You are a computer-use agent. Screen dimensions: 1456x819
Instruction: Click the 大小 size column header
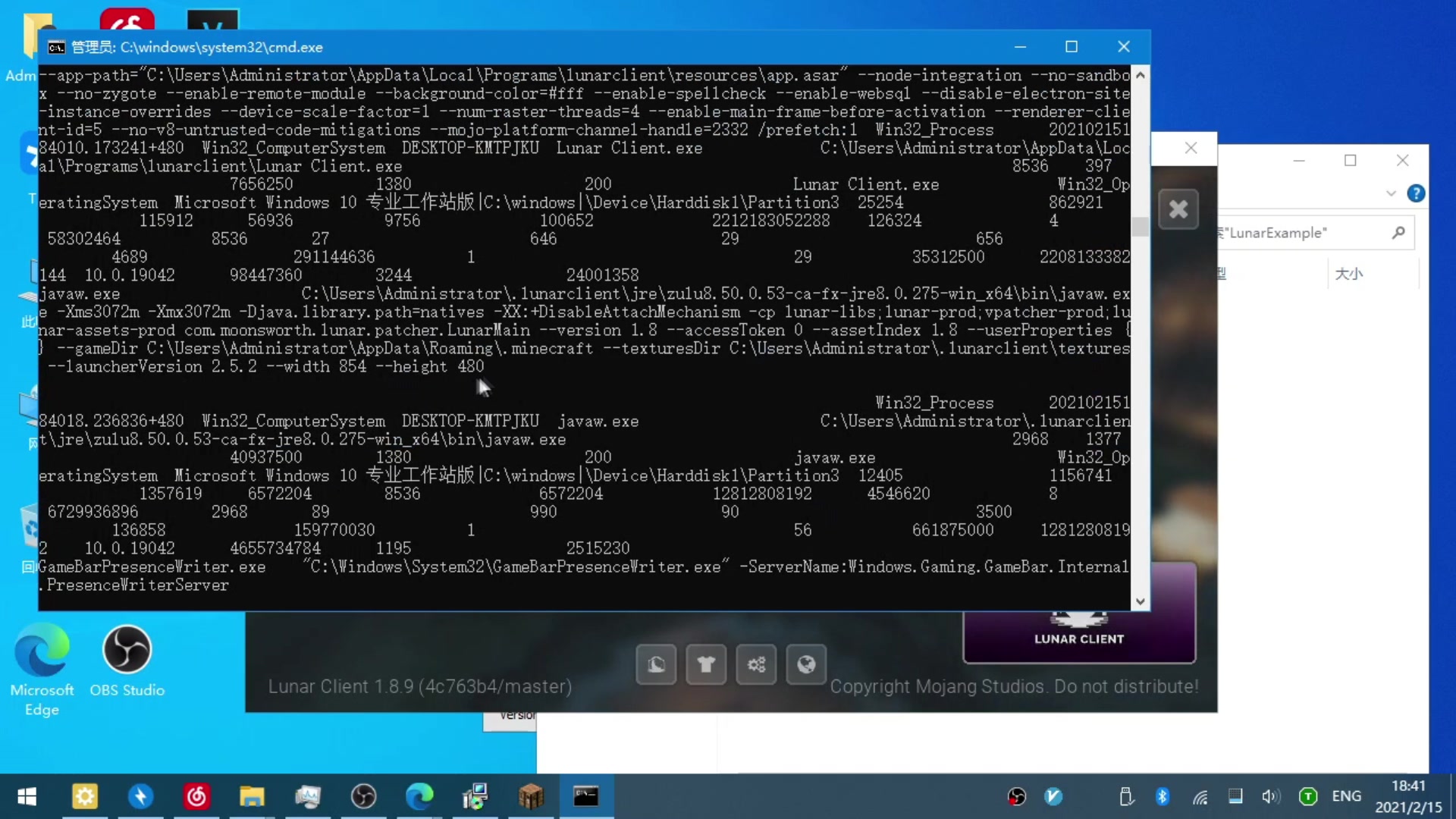[1348, 274]
